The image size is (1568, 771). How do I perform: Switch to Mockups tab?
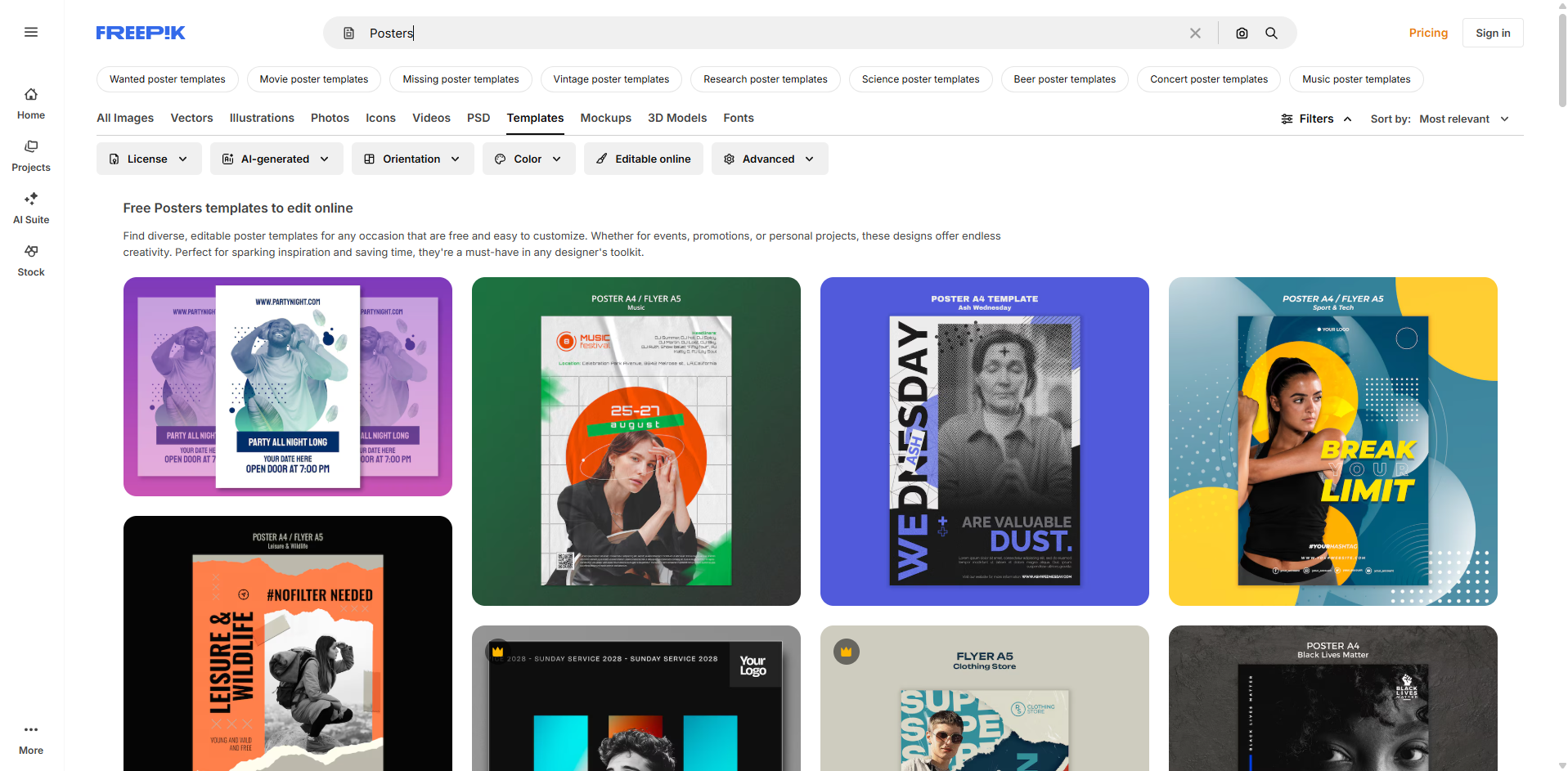(x=605, y=118)
